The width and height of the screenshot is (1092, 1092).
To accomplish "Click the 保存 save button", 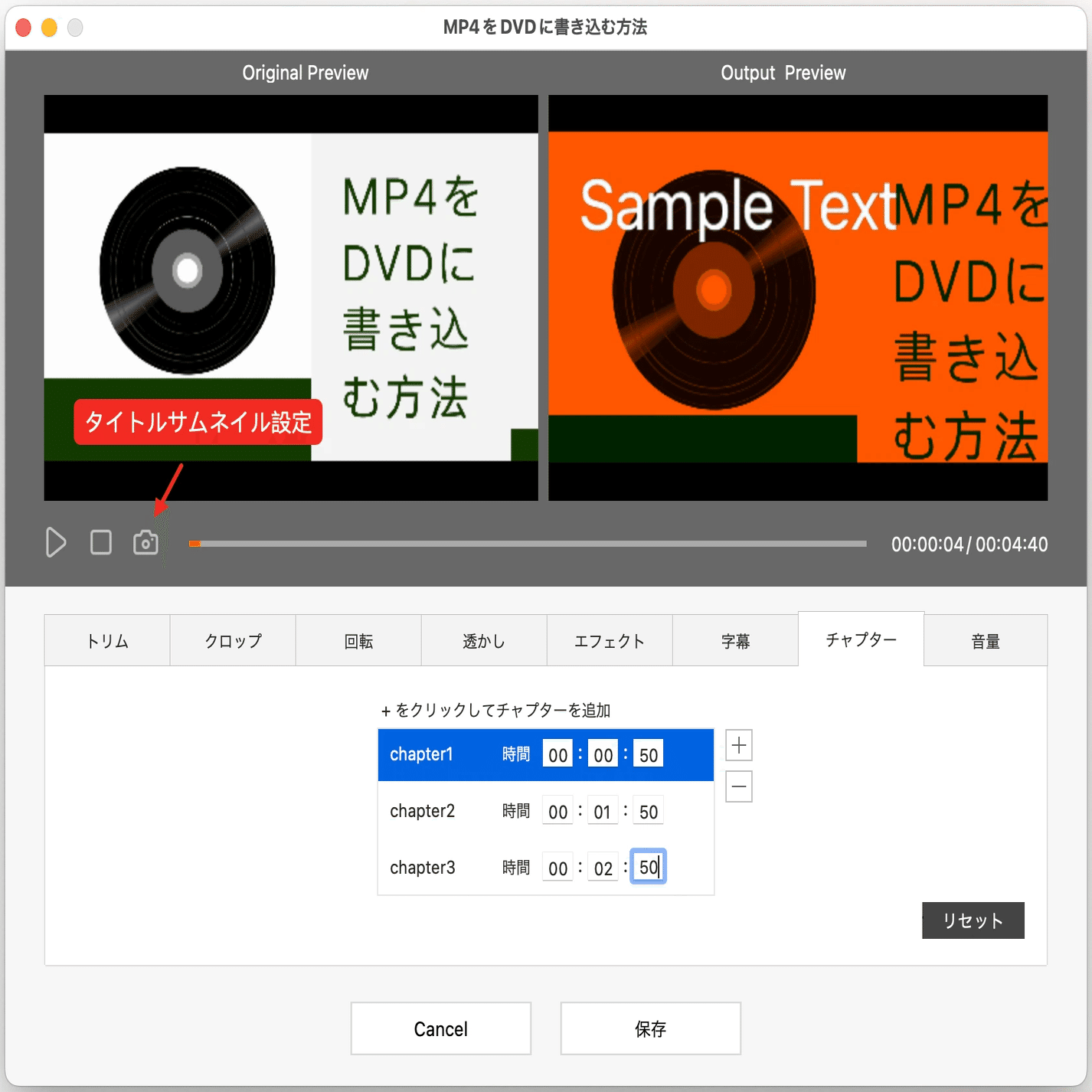I will click(649, 1028).
